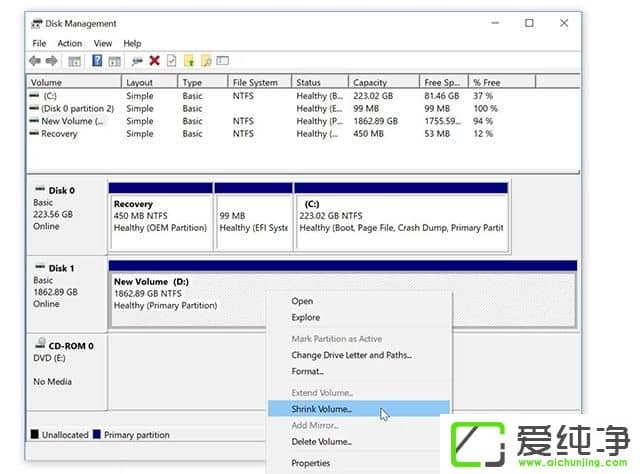Click the Disk Management title bar icon

pos(37,24)
